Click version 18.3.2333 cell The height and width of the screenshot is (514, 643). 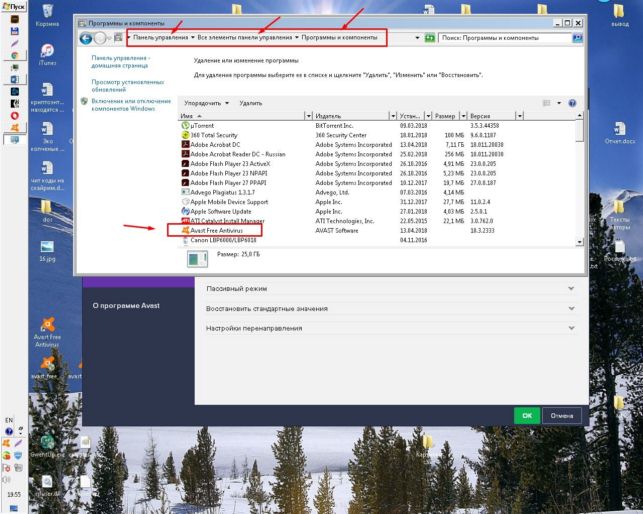(x=482, y=231)
